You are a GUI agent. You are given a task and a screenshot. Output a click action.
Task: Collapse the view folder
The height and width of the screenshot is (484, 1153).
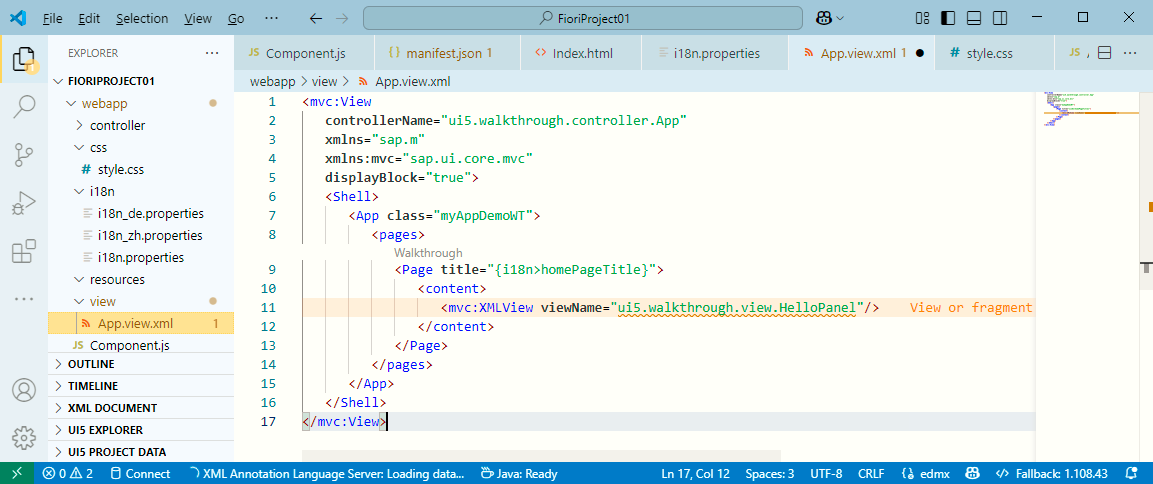tap(140, 302)
